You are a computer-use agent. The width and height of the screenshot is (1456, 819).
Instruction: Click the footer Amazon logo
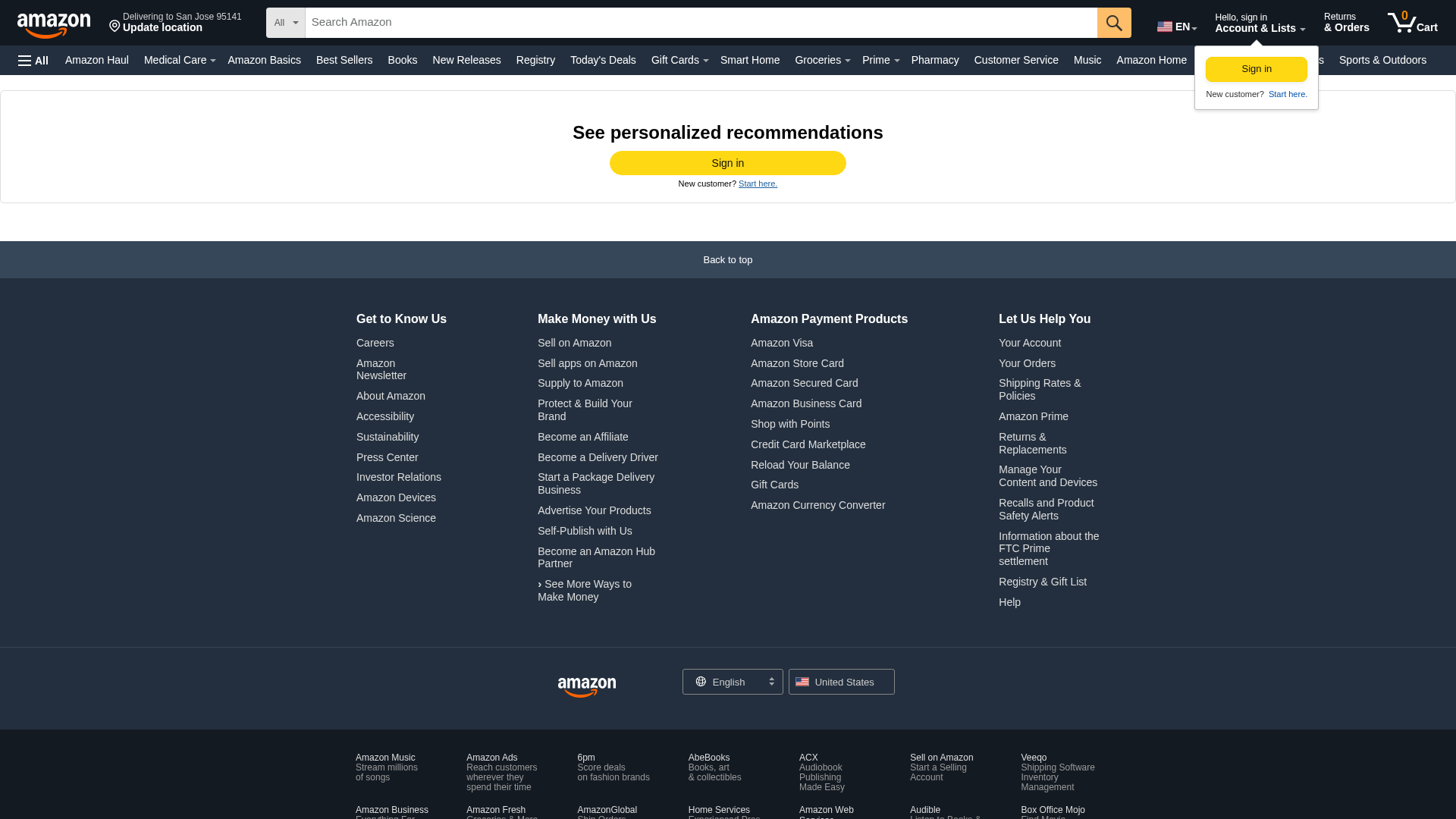click(587, 687)
